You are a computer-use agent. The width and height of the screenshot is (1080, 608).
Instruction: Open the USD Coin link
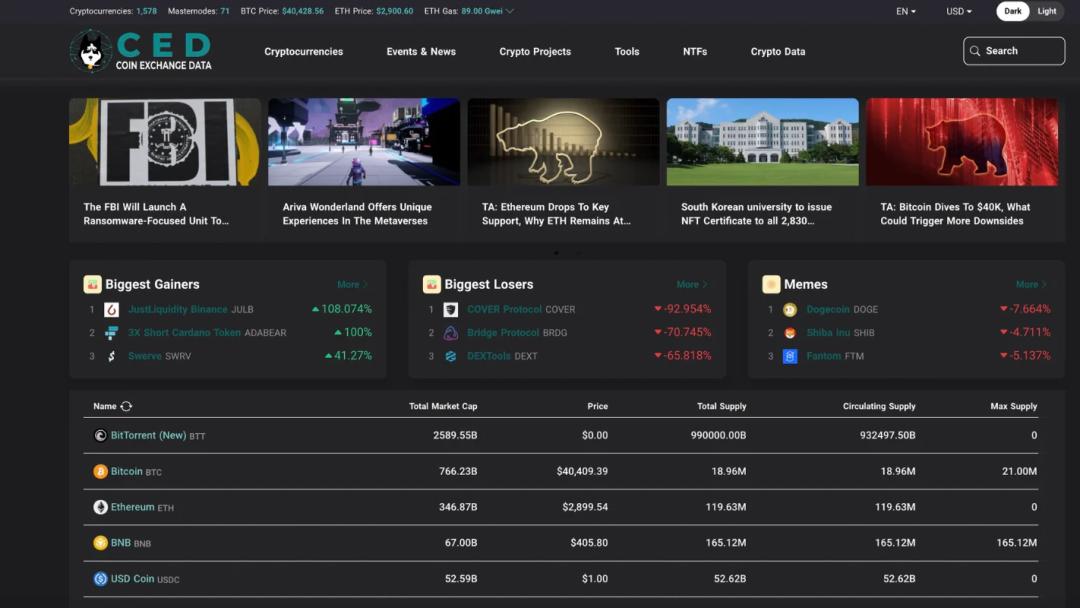[x=132, y=579]
